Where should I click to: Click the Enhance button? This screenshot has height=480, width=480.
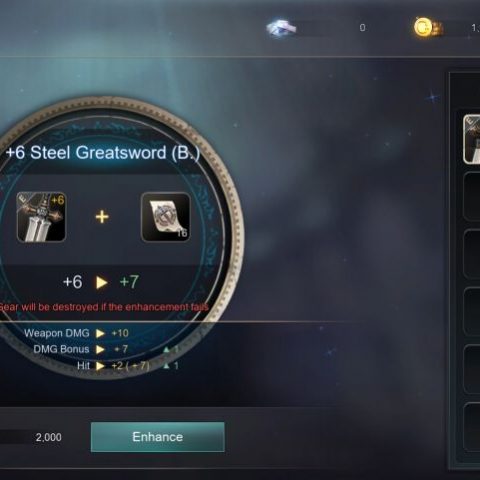pos(158,437)
